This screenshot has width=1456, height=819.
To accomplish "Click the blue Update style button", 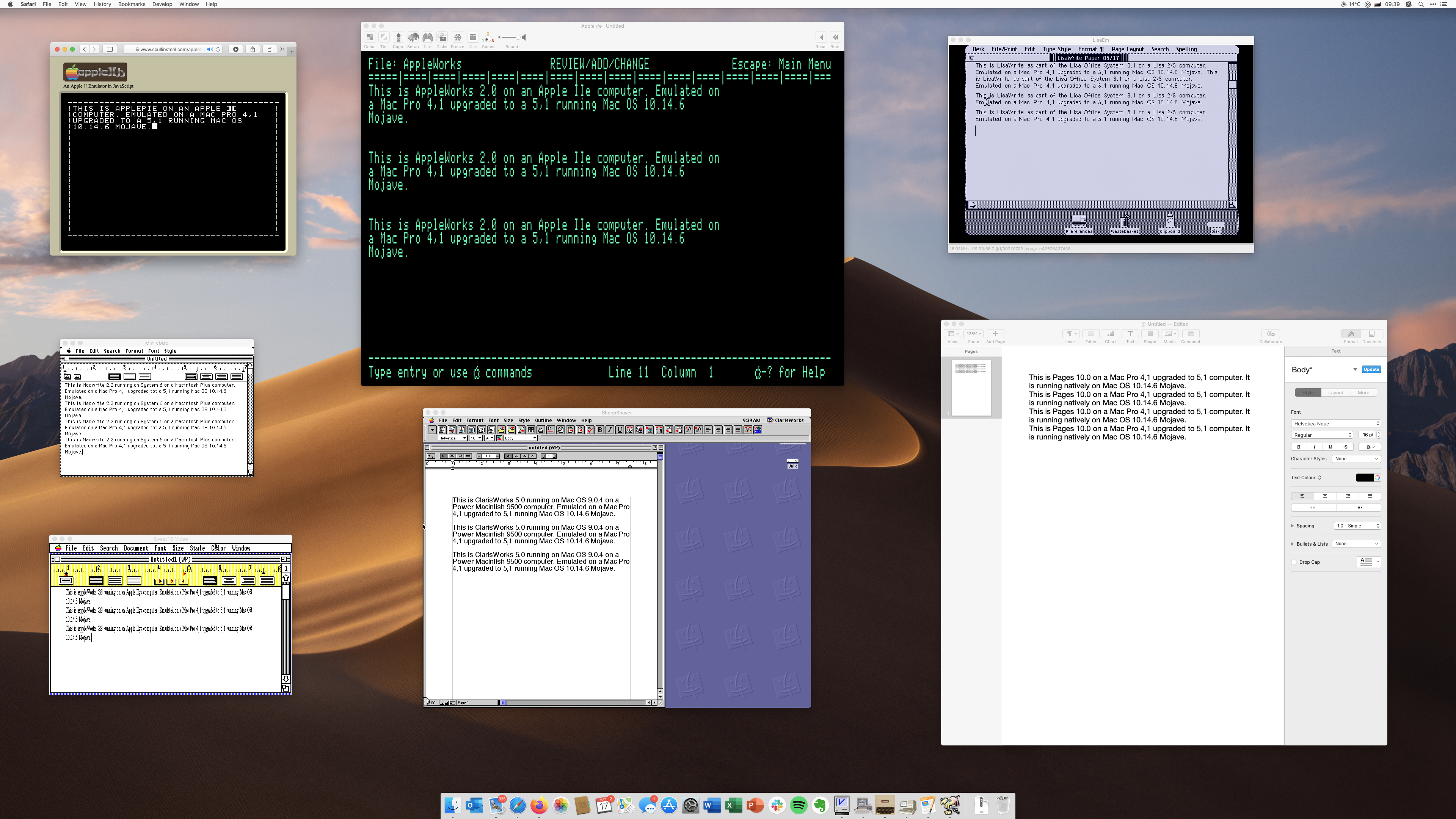I will click(1371, 369).
